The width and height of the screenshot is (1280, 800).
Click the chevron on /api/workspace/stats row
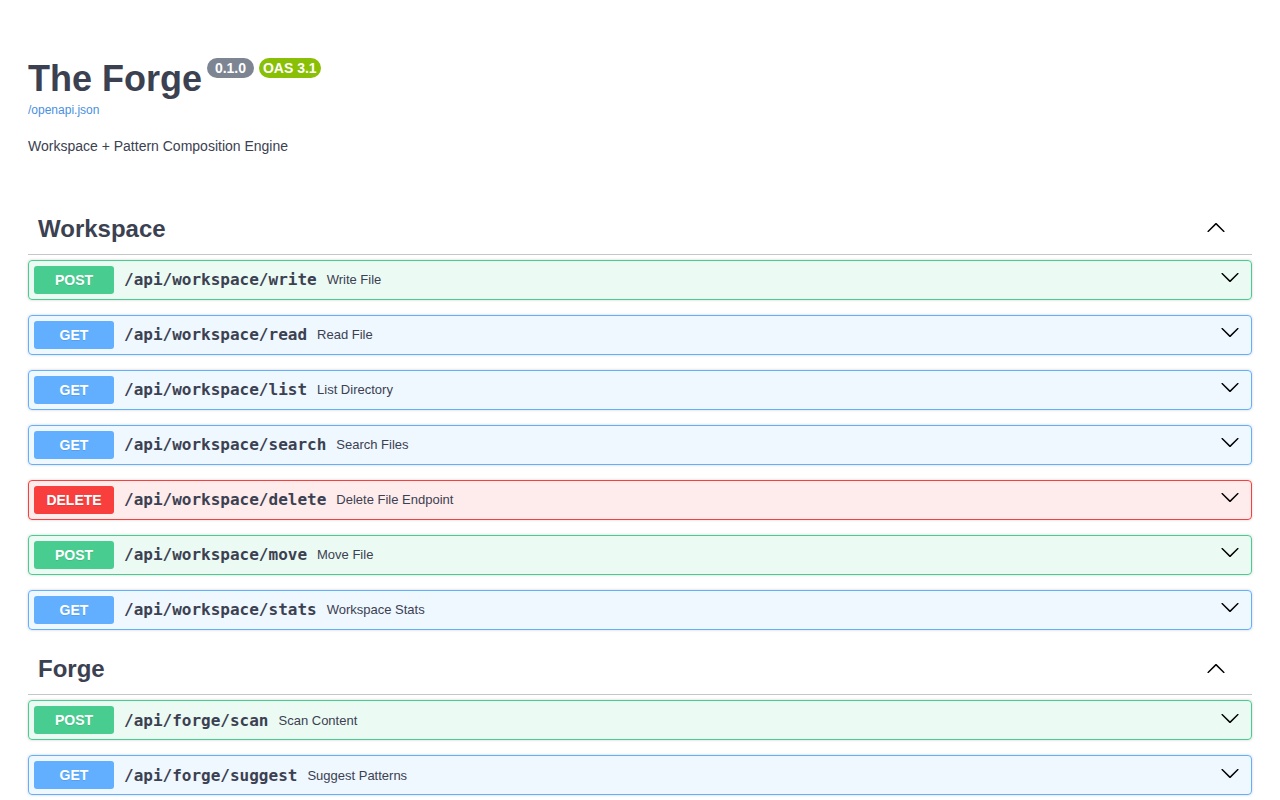1229,608
